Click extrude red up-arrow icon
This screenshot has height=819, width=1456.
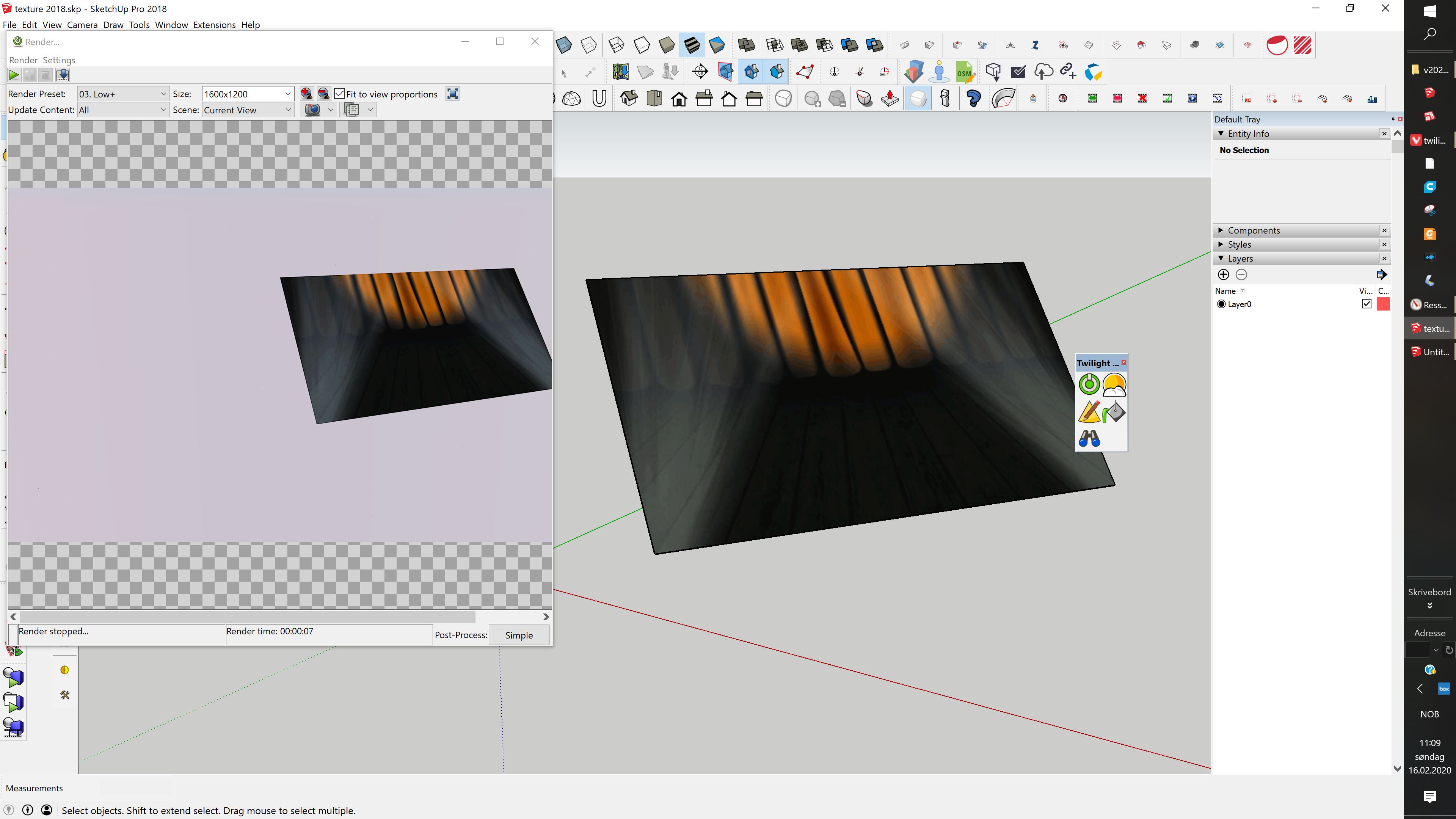890,99
